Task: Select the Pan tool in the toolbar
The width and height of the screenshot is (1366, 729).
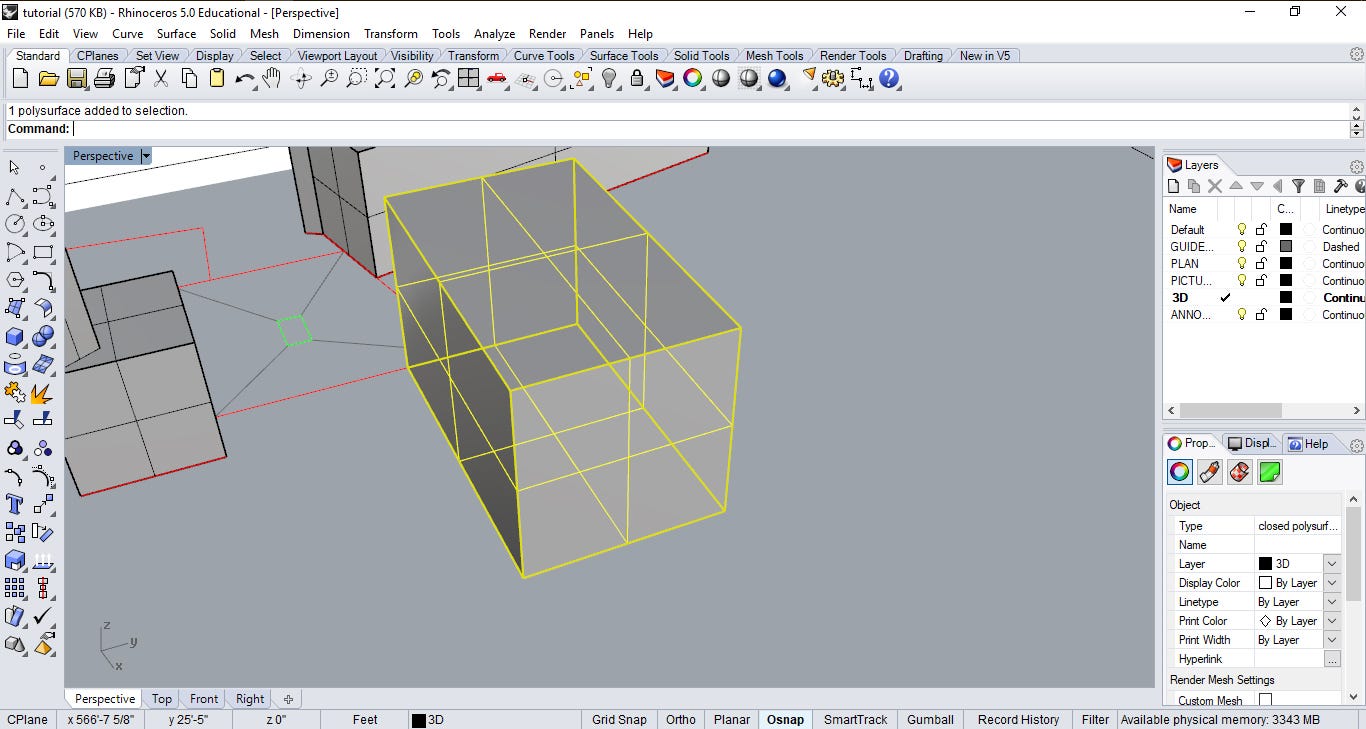Action: (x=271, y=79)
